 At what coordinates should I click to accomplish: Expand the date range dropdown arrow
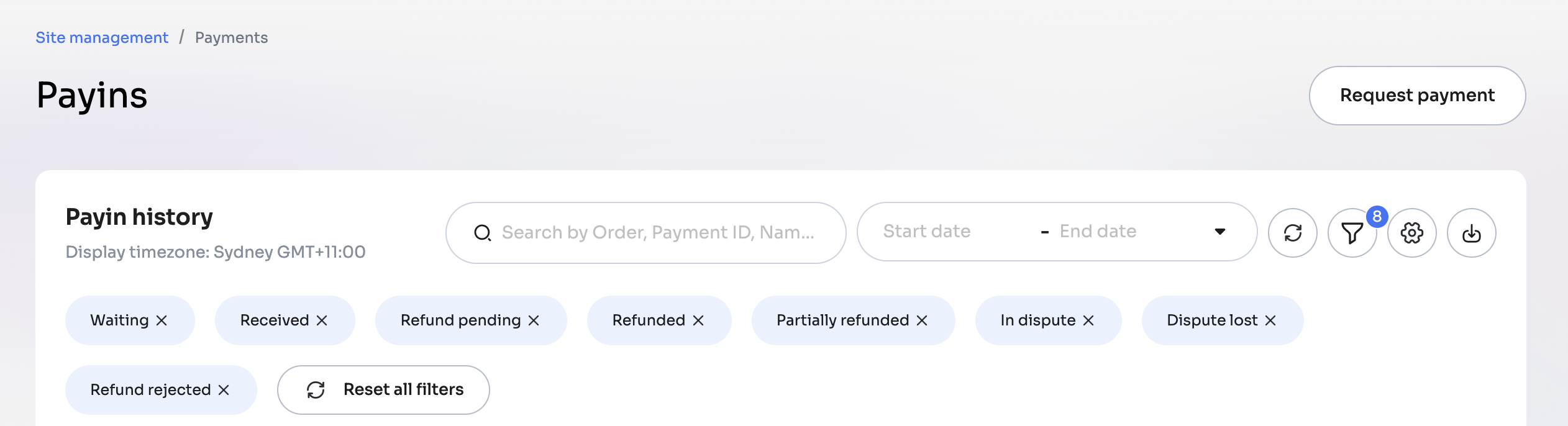1220,232
